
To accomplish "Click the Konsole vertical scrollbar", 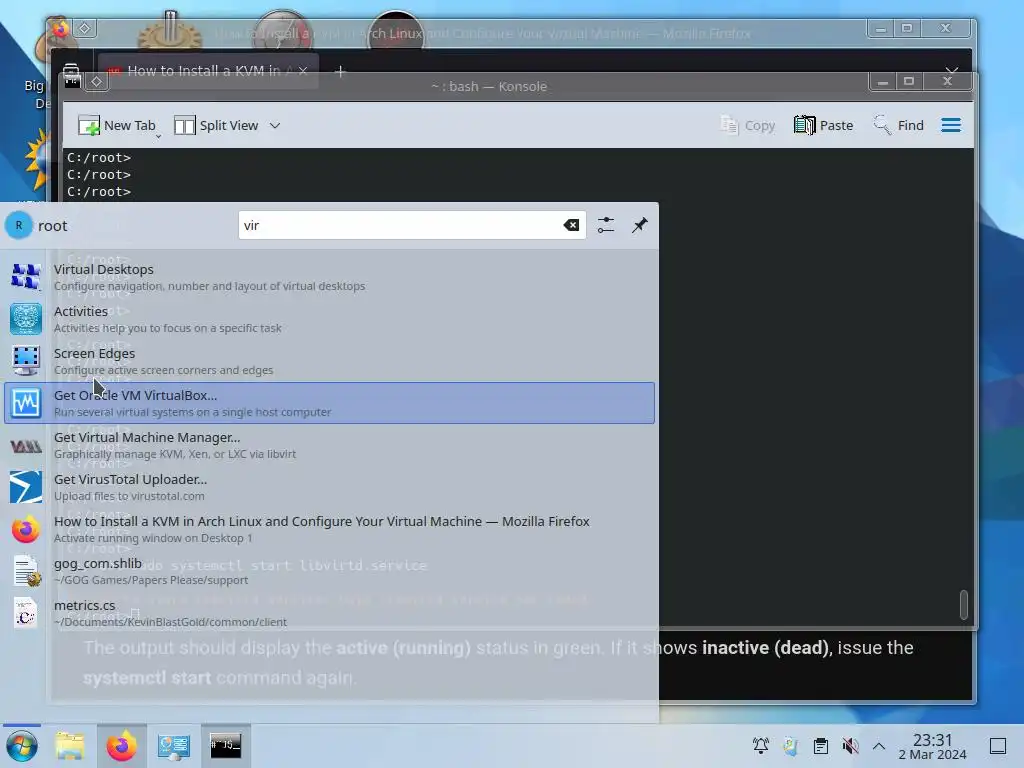I will click(x=964, y=605).
